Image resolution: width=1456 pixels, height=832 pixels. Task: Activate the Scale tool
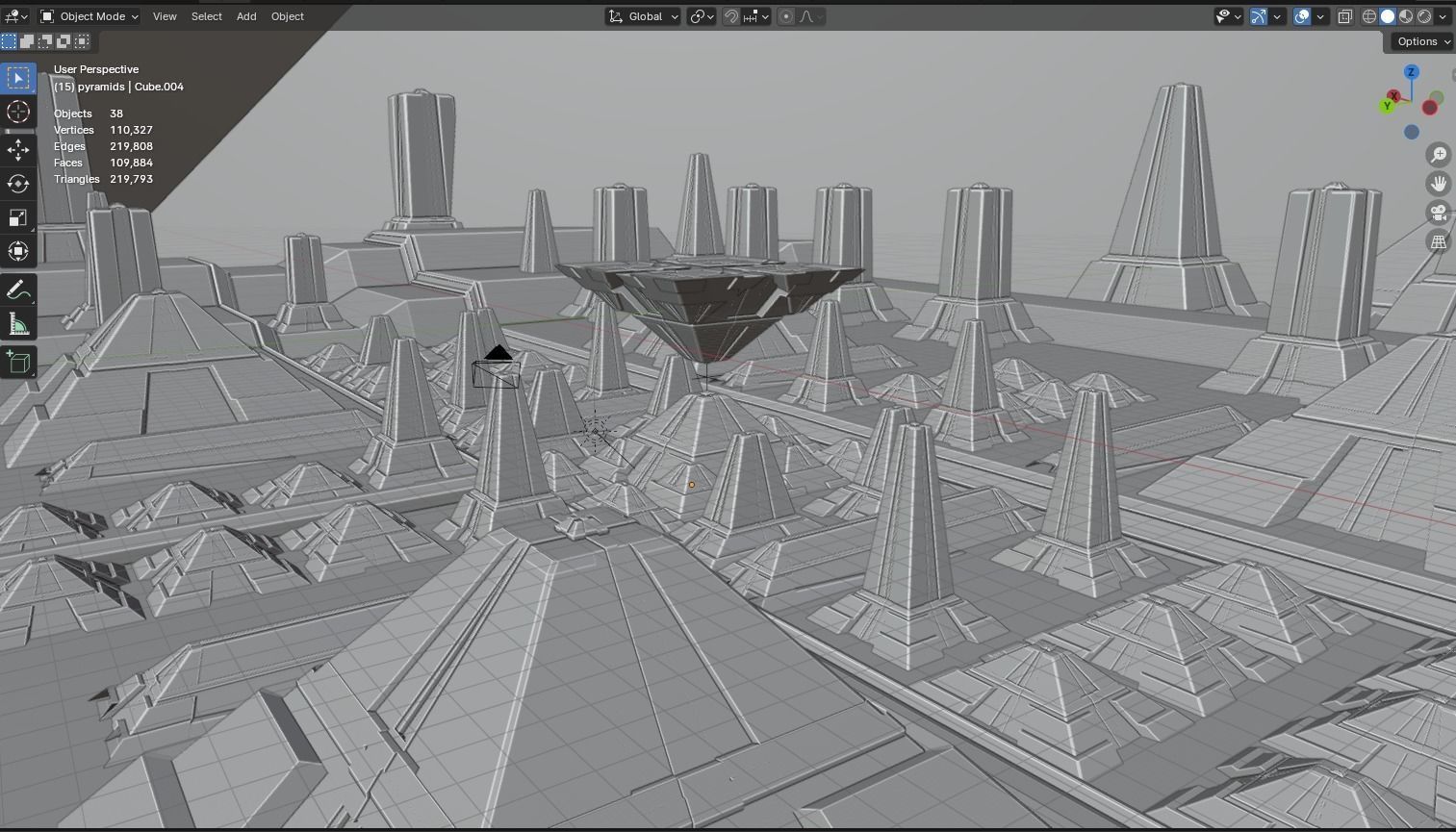(18, 217)
